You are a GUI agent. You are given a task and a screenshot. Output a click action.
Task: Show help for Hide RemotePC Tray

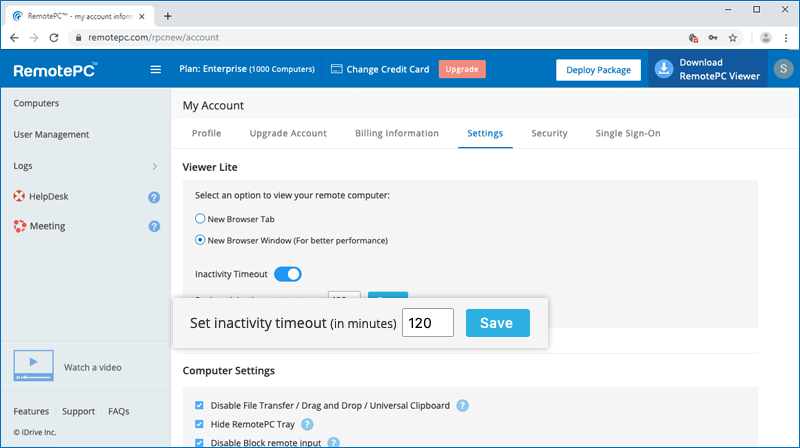coord(307,424)
